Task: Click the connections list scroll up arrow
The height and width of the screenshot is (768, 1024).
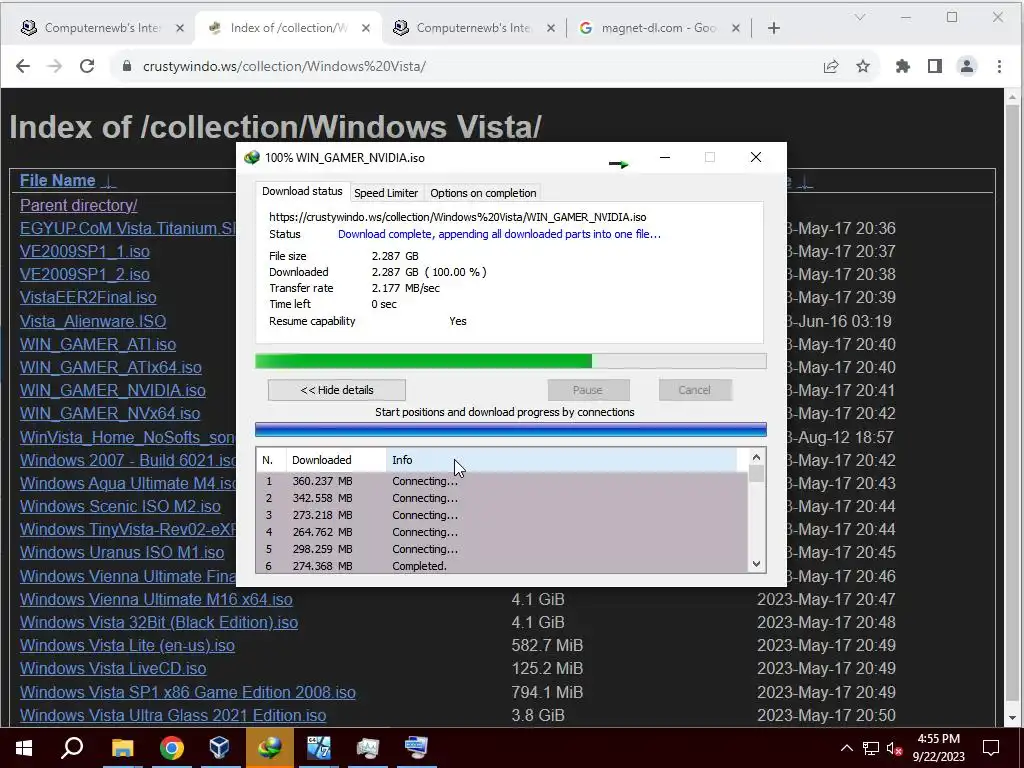Action: click(x=756, y=458)
